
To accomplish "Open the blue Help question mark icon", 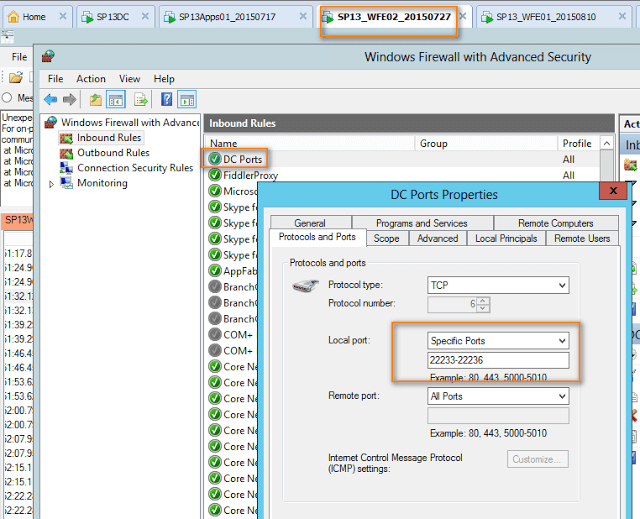I will [165, 99].
